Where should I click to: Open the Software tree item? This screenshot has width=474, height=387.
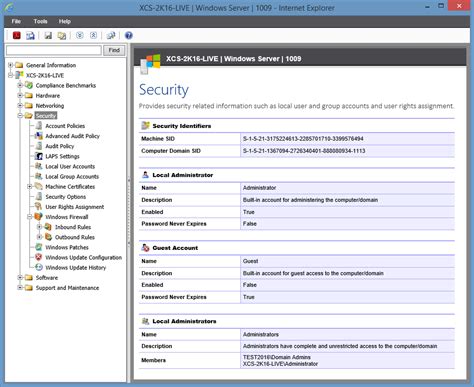(x=47, y=277)
